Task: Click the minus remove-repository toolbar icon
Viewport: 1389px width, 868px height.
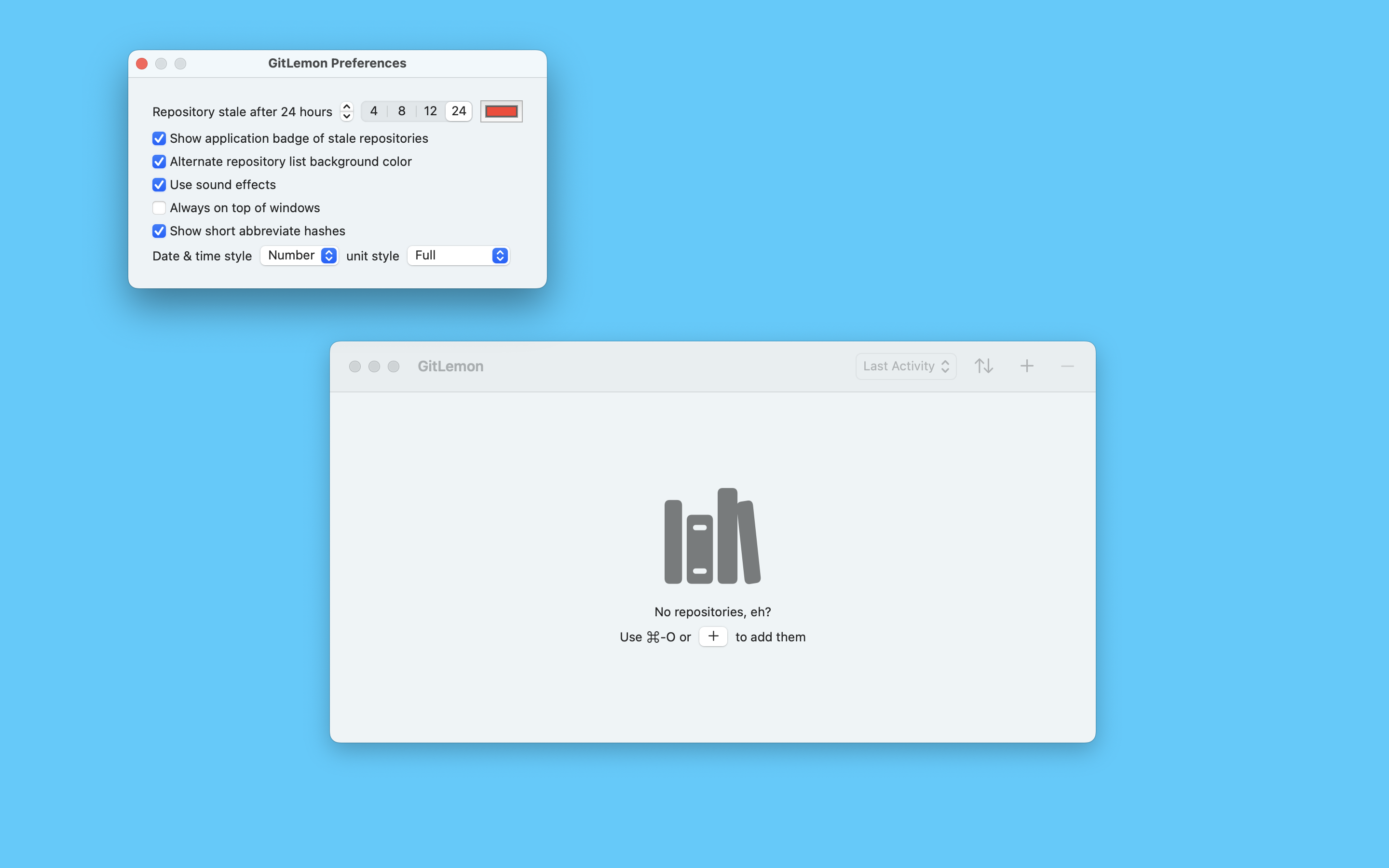Action: 1067,366
